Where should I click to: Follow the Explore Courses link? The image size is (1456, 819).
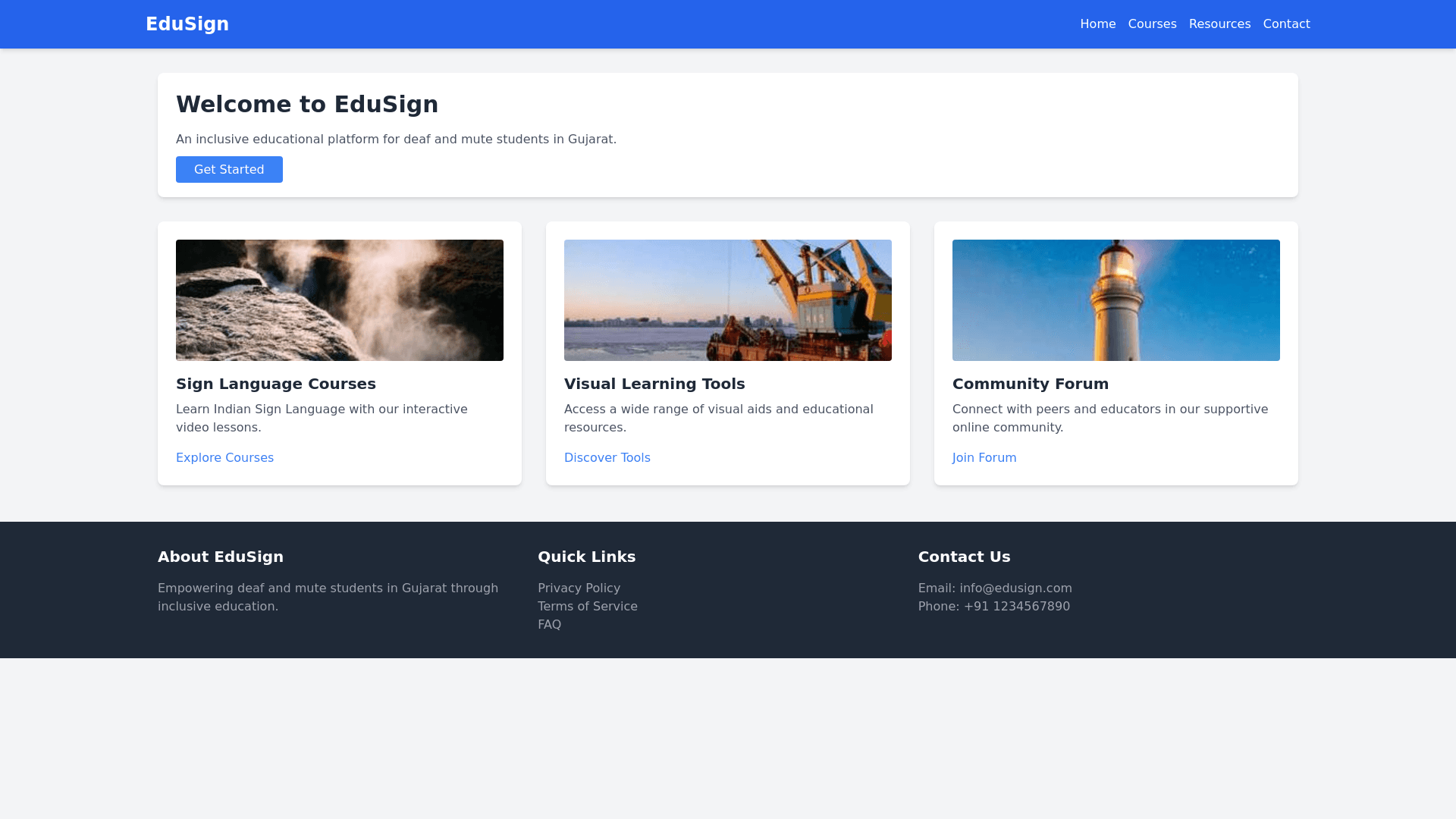point(224,457)
